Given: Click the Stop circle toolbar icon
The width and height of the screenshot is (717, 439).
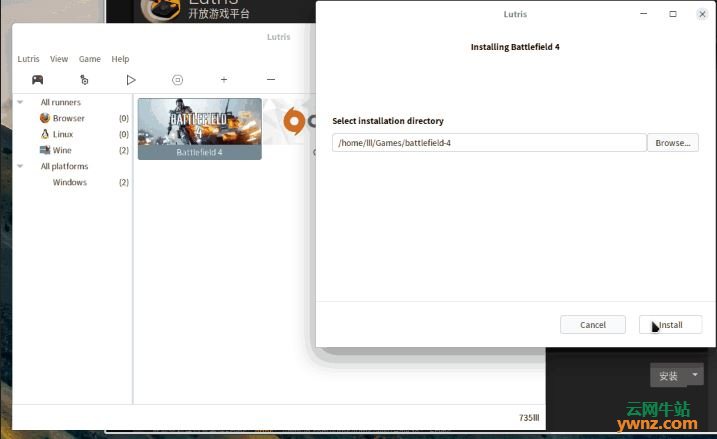Looking at the screenshot, I should (177, 80).
